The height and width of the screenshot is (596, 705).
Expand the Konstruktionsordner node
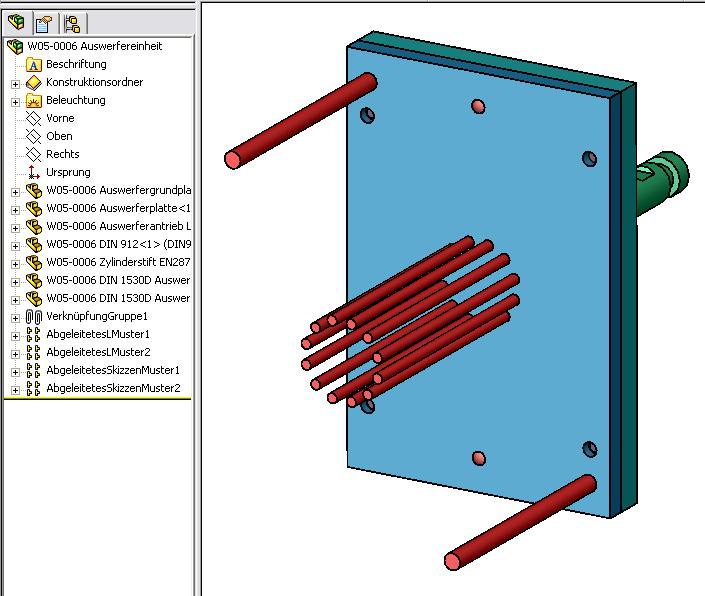point(15,84)
